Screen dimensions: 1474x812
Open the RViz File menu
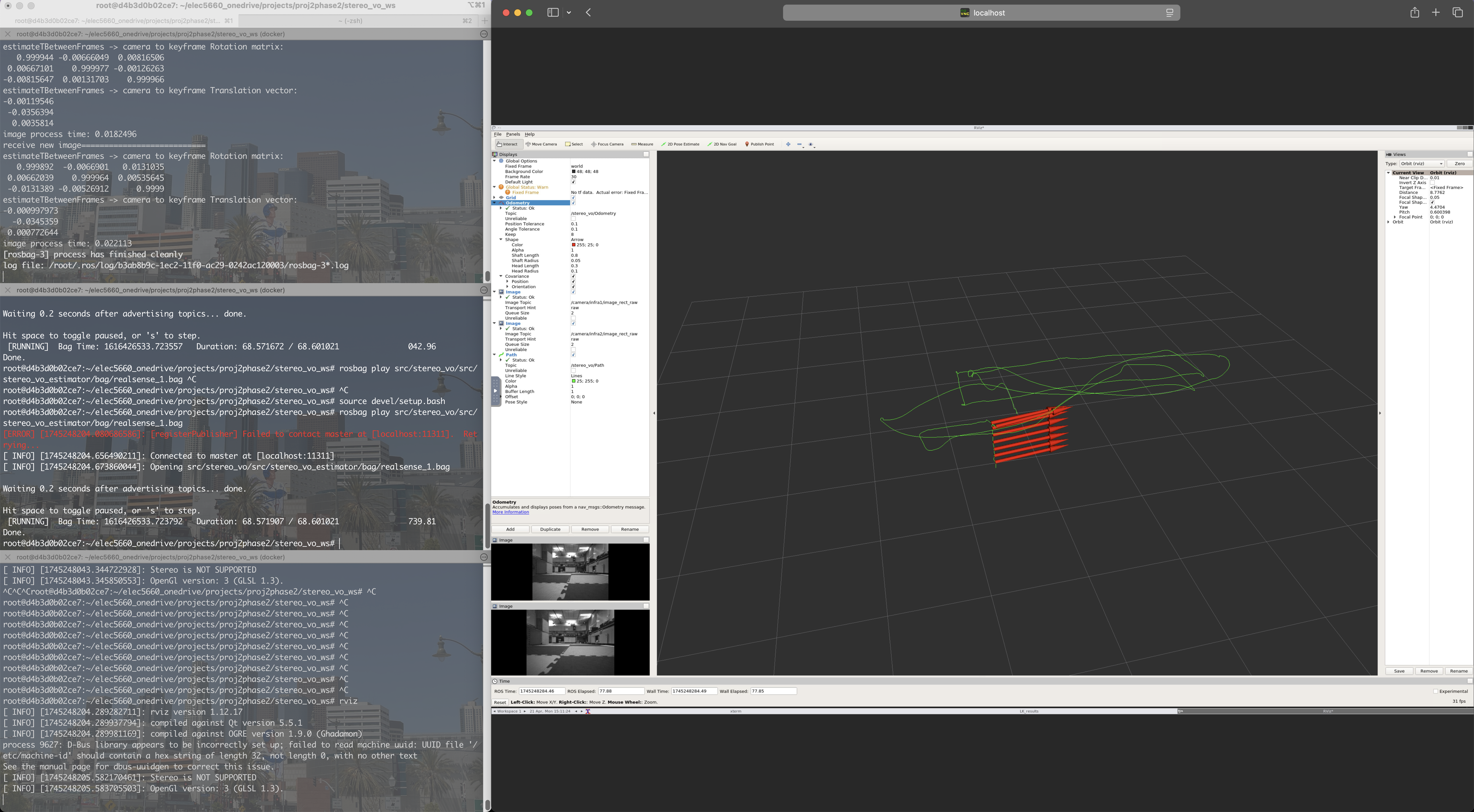click(497, 134)
